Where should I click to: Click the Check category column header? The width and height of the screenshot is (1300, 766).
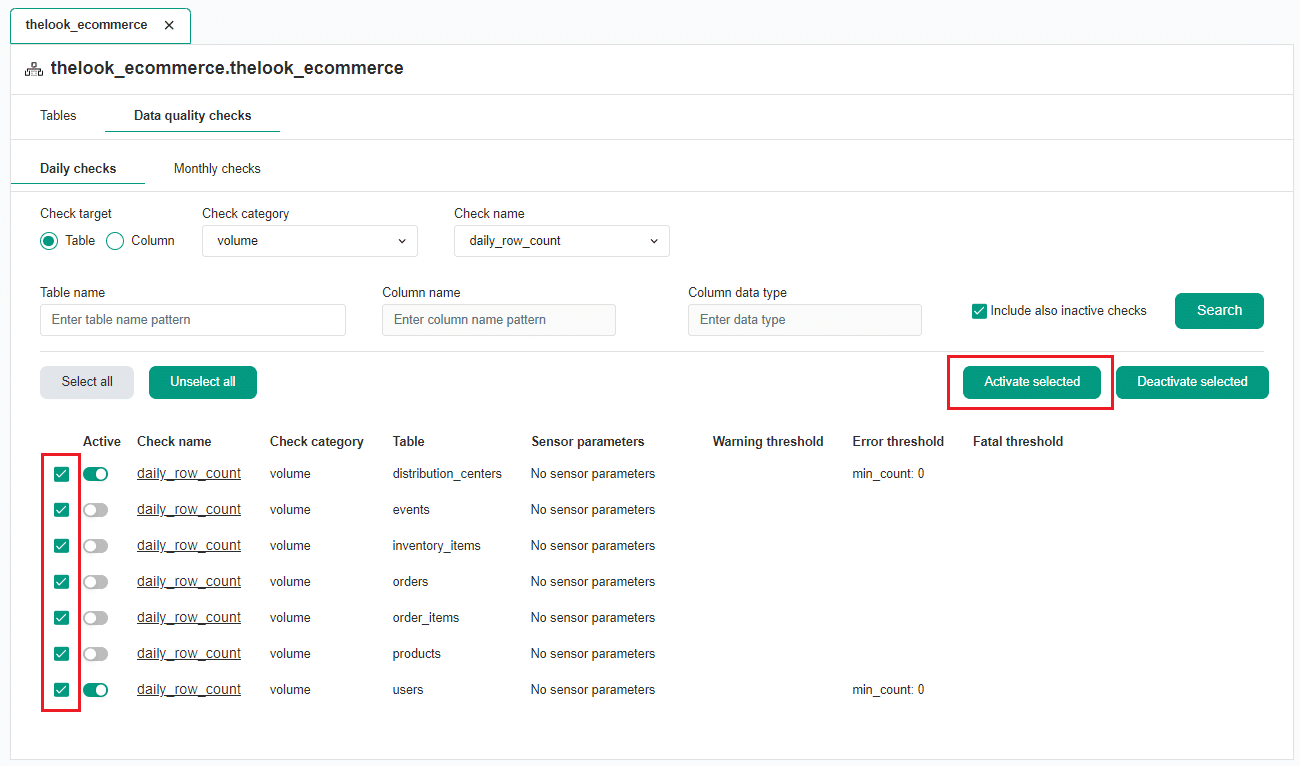click(317, 441)
